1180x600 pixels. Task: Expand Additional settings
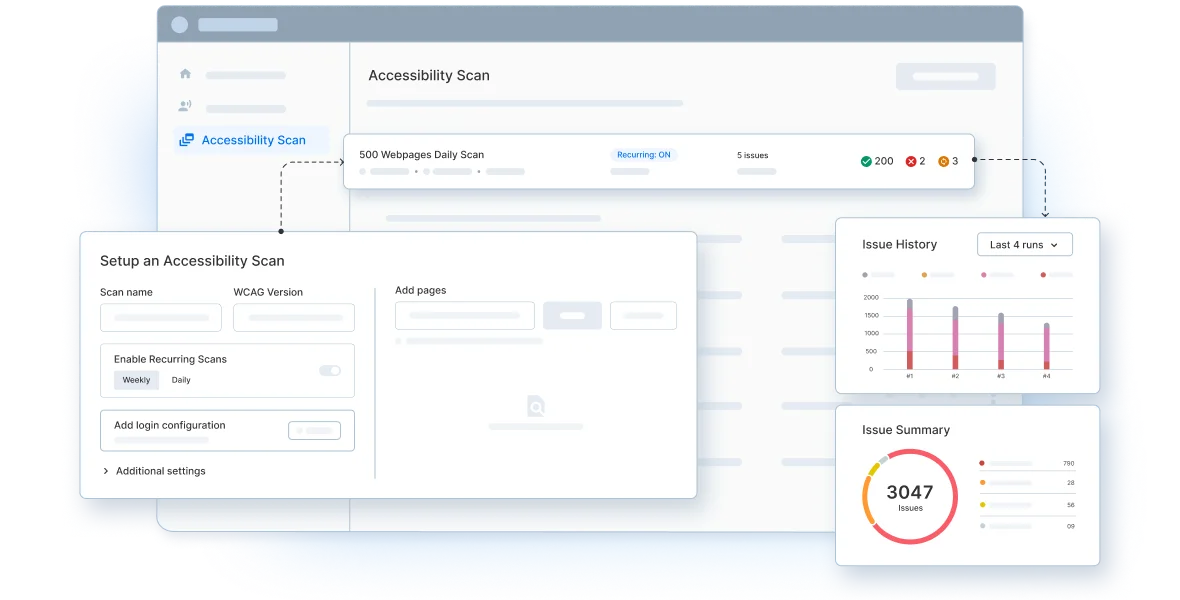click(x=154, y=471)
